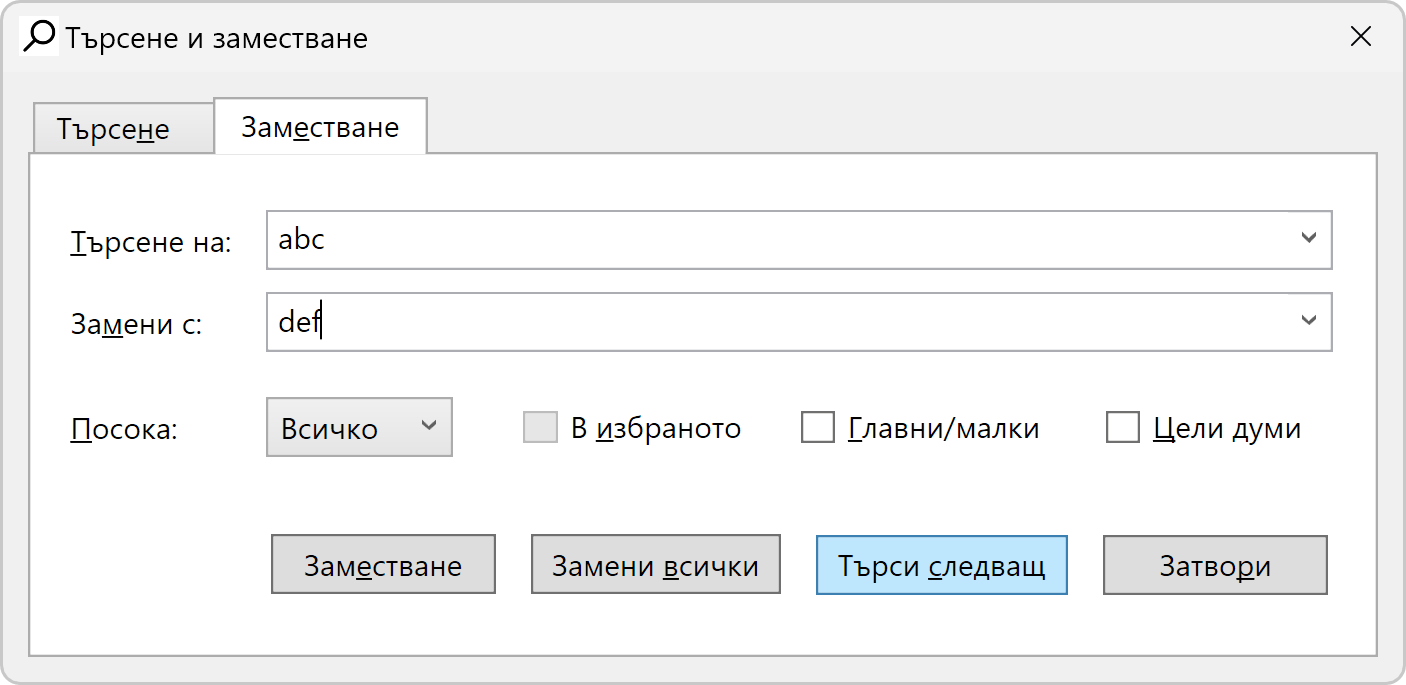Screen dimensions: 1406x685
Task: Click the Търси следващ button
Action: (942, 565)
